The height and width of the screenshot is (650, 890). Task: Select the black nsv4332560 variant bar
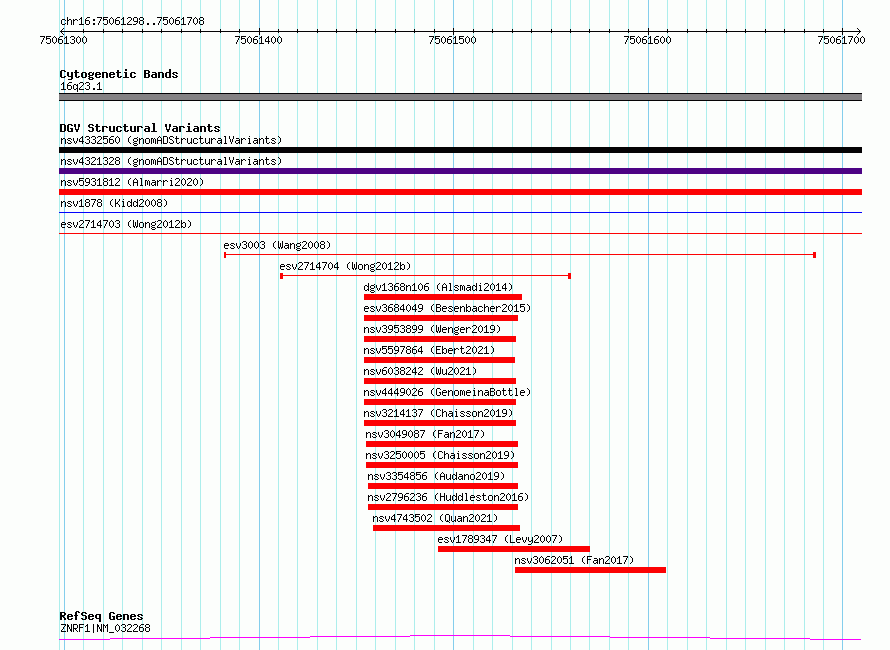pos(460,150)
